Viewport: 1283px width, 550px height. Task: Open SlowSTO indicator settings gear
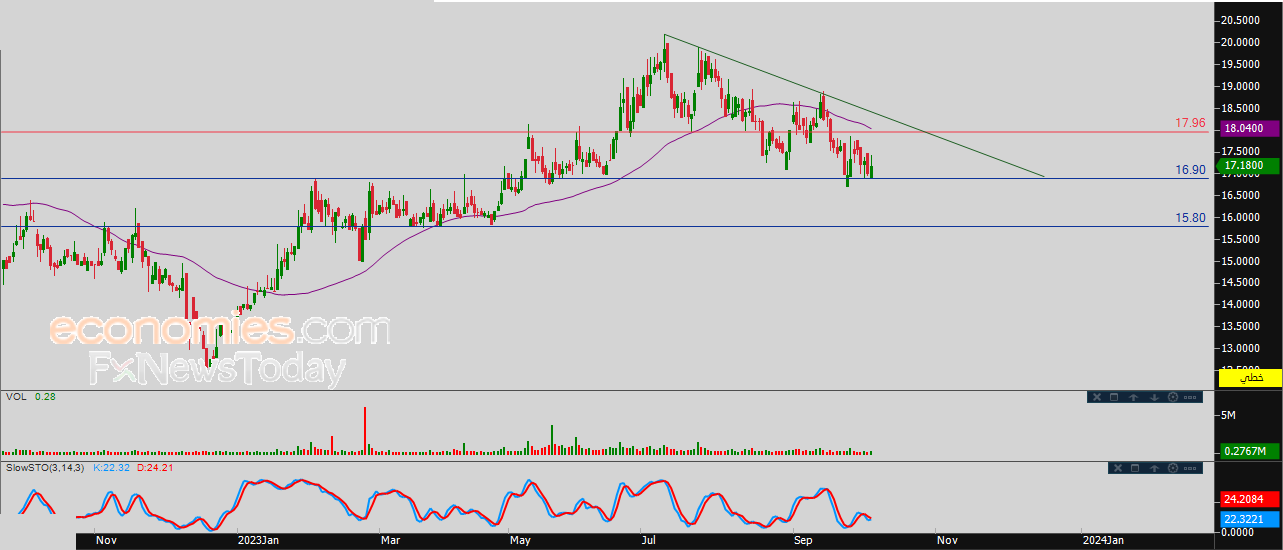(x=1173, y=468)
